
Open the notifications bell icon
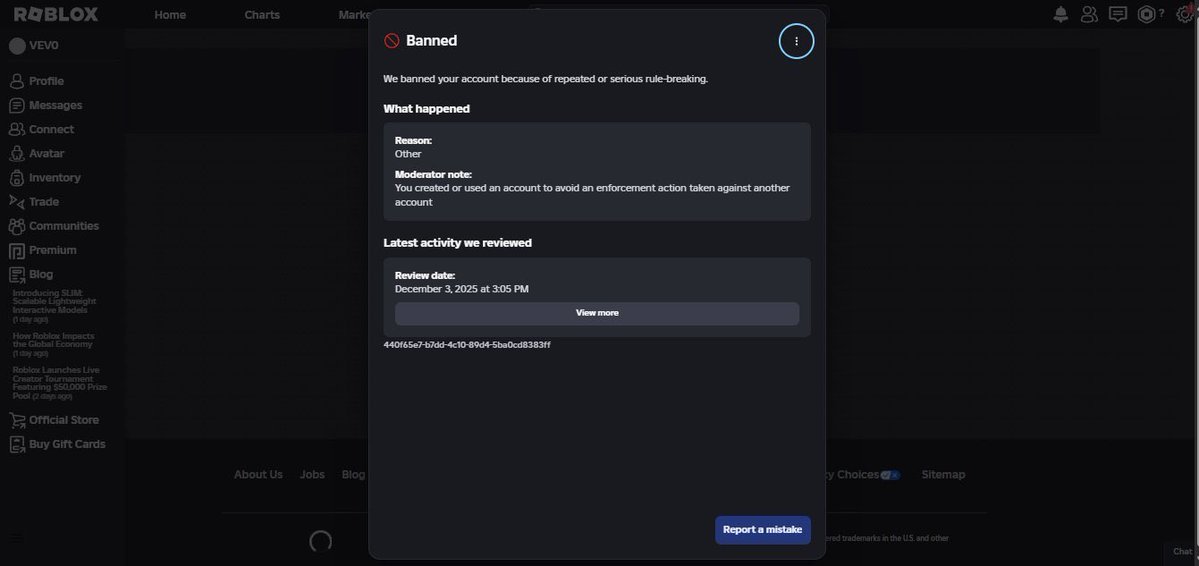tap(1061, 15)
